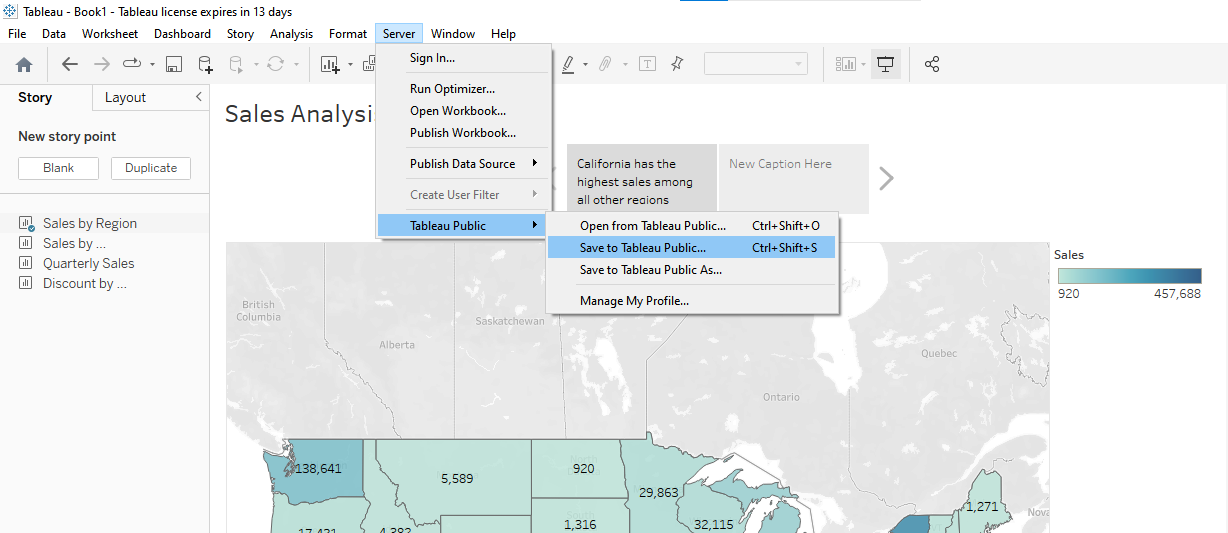Click the Sales by Region sheet icon
Viewport: 1228px width, 533px height.
(26, 224)
